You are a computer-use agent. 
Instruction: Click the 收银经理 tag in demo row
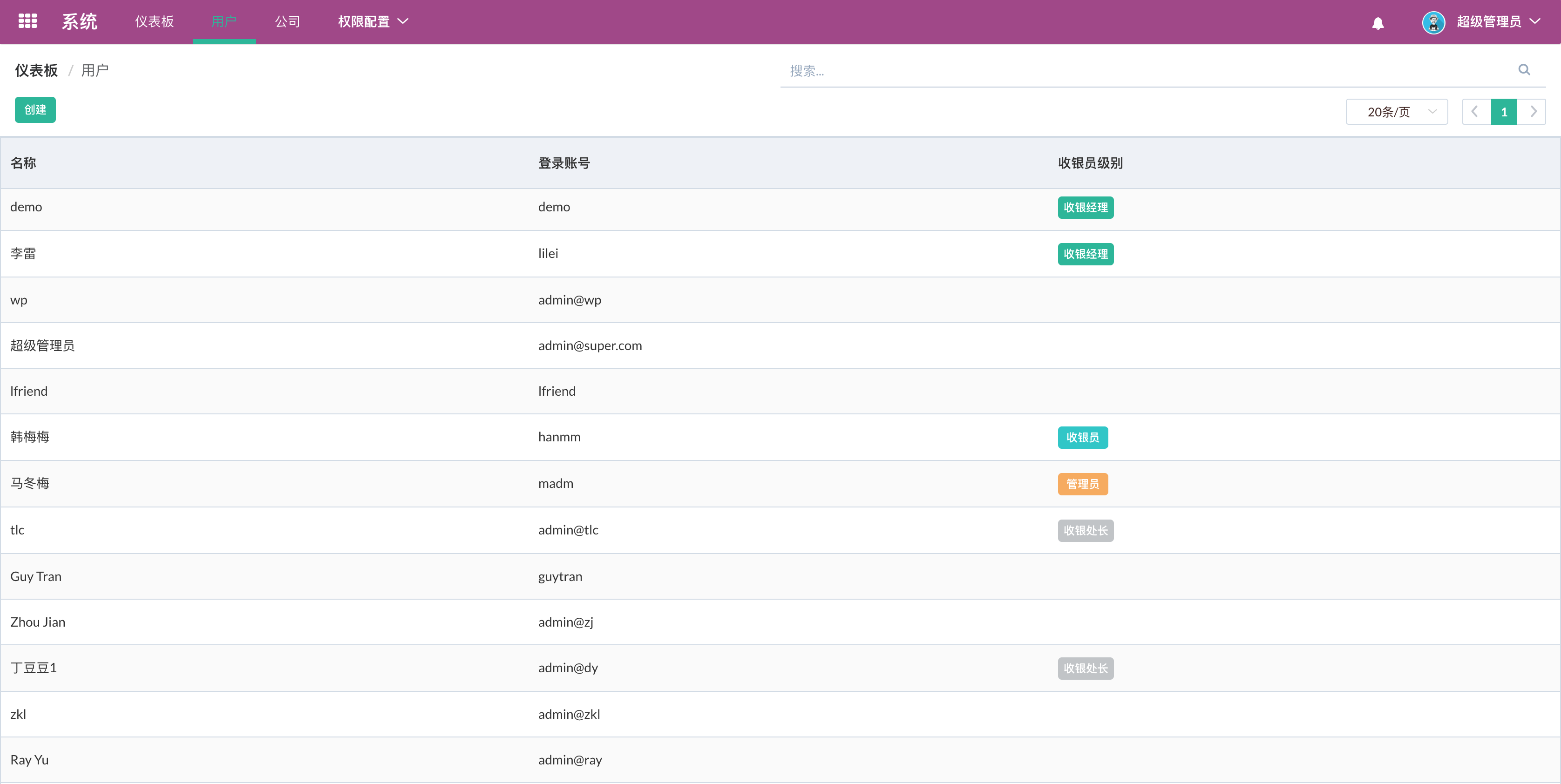pos(1086,207)
